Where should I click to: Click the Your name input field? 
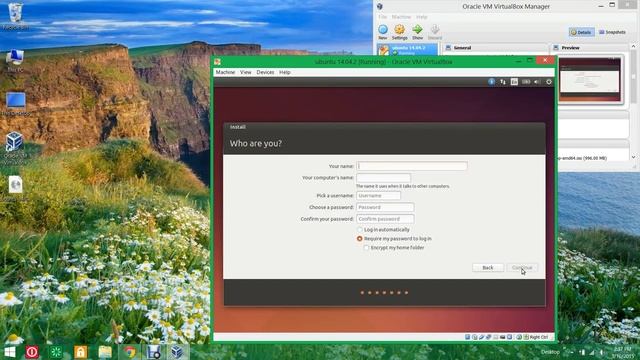tap(412, 166)
